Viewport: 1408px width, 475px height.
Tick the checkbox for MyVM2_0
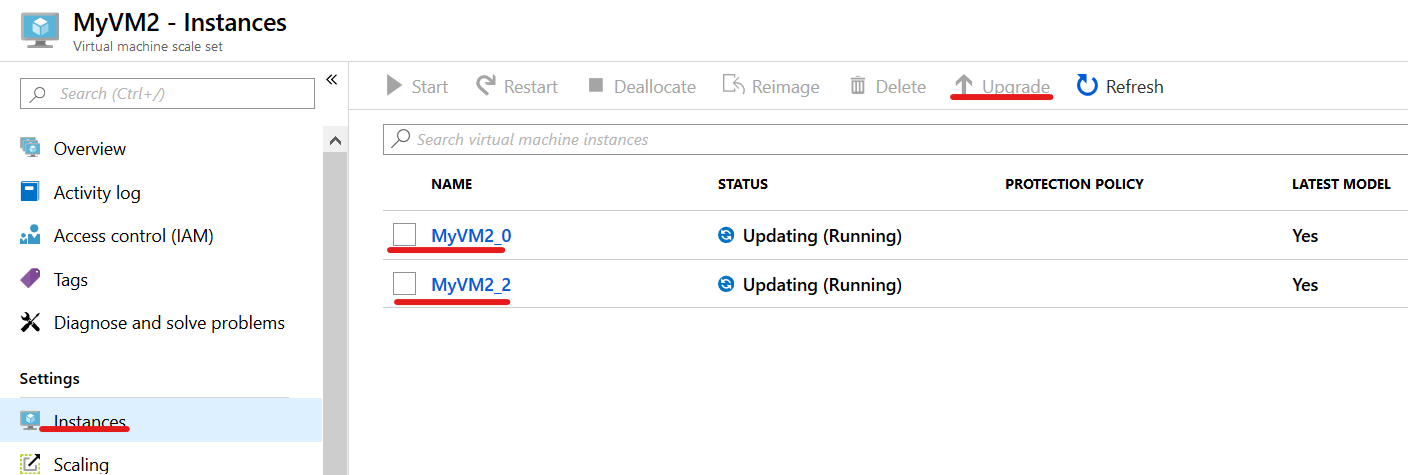coord(404,235)
